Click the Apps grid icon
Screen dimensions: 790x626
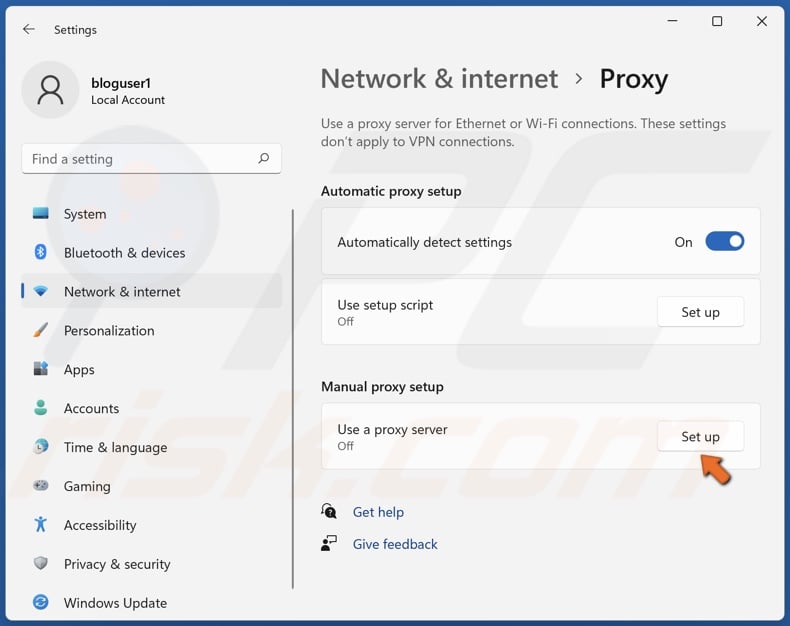click(x=41, y=369)
